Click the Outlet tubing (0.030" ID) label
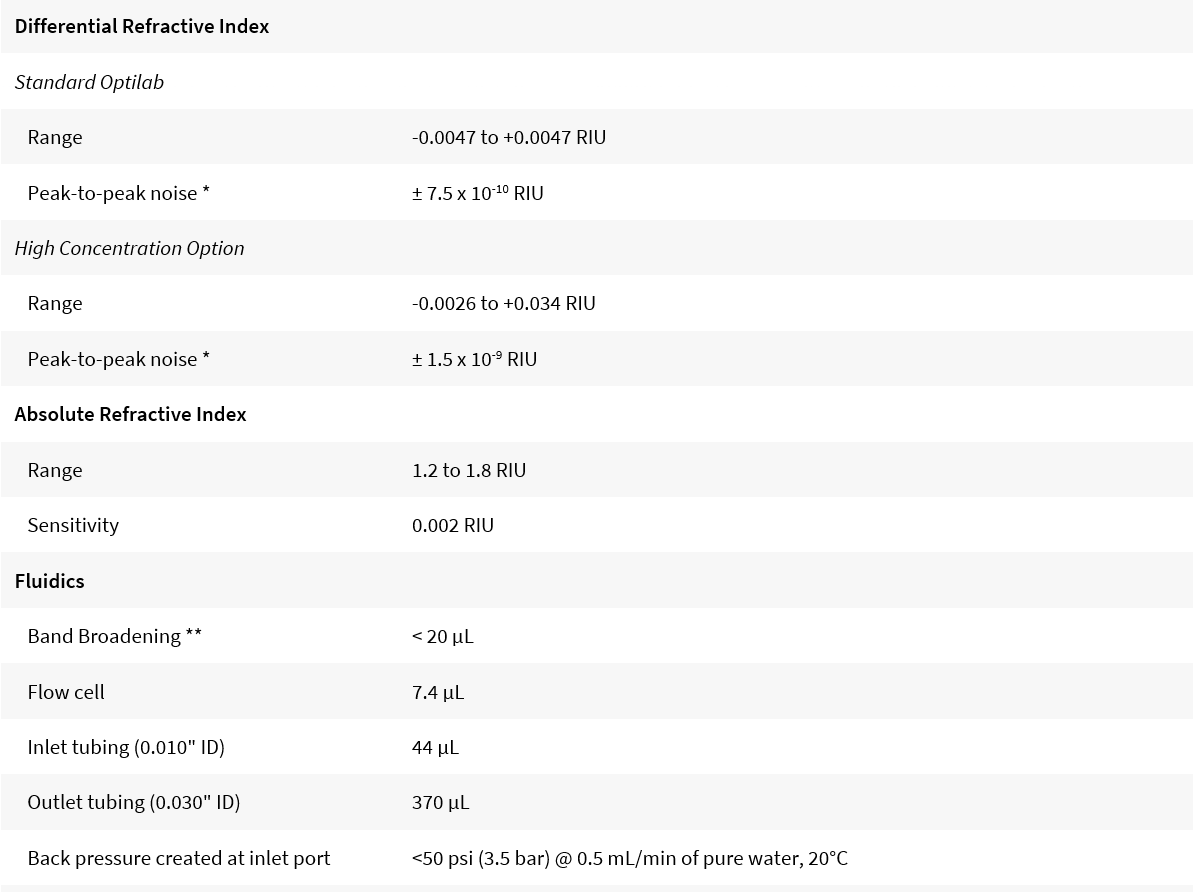The height and width of the screenshot is (892, 1193). (134, 802)
